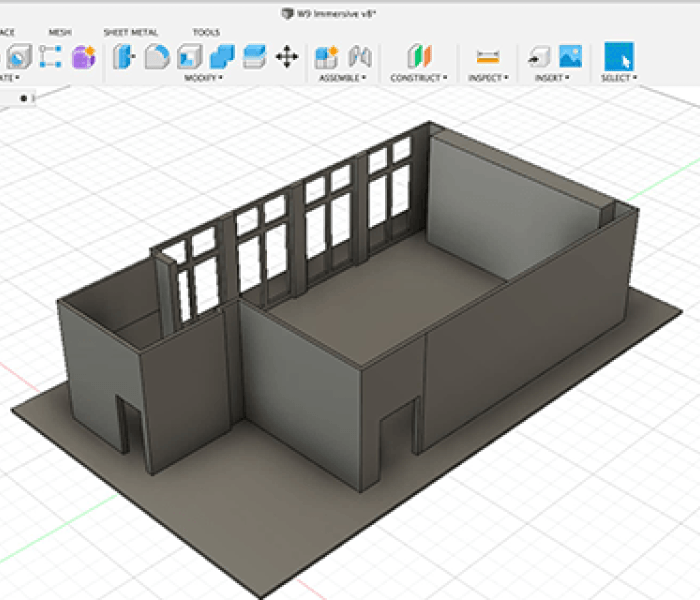The width and height of the screenshot is (700, 600).
Task: Select the Move/Copy arrows tool
Action: 287,56
